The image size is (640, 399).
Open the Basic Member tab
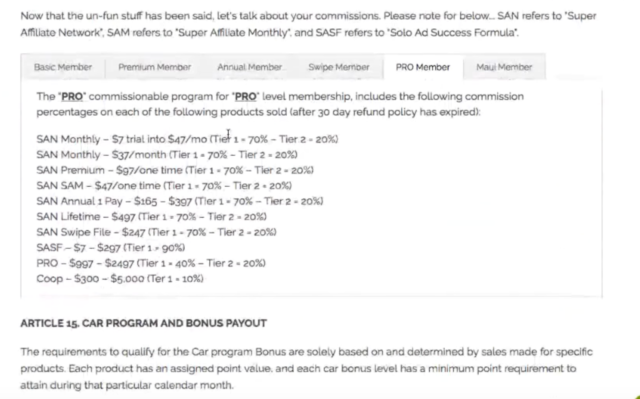63,67
